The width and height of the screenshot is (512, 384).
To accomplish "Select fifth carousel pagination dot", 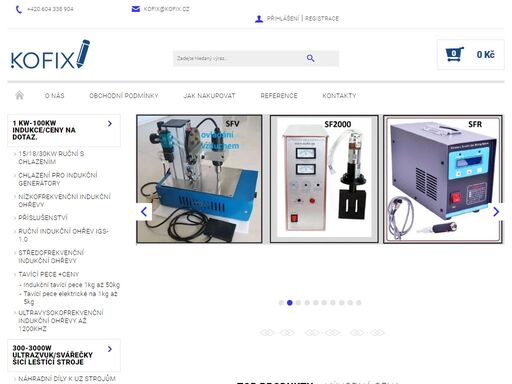I will point(316,303).
